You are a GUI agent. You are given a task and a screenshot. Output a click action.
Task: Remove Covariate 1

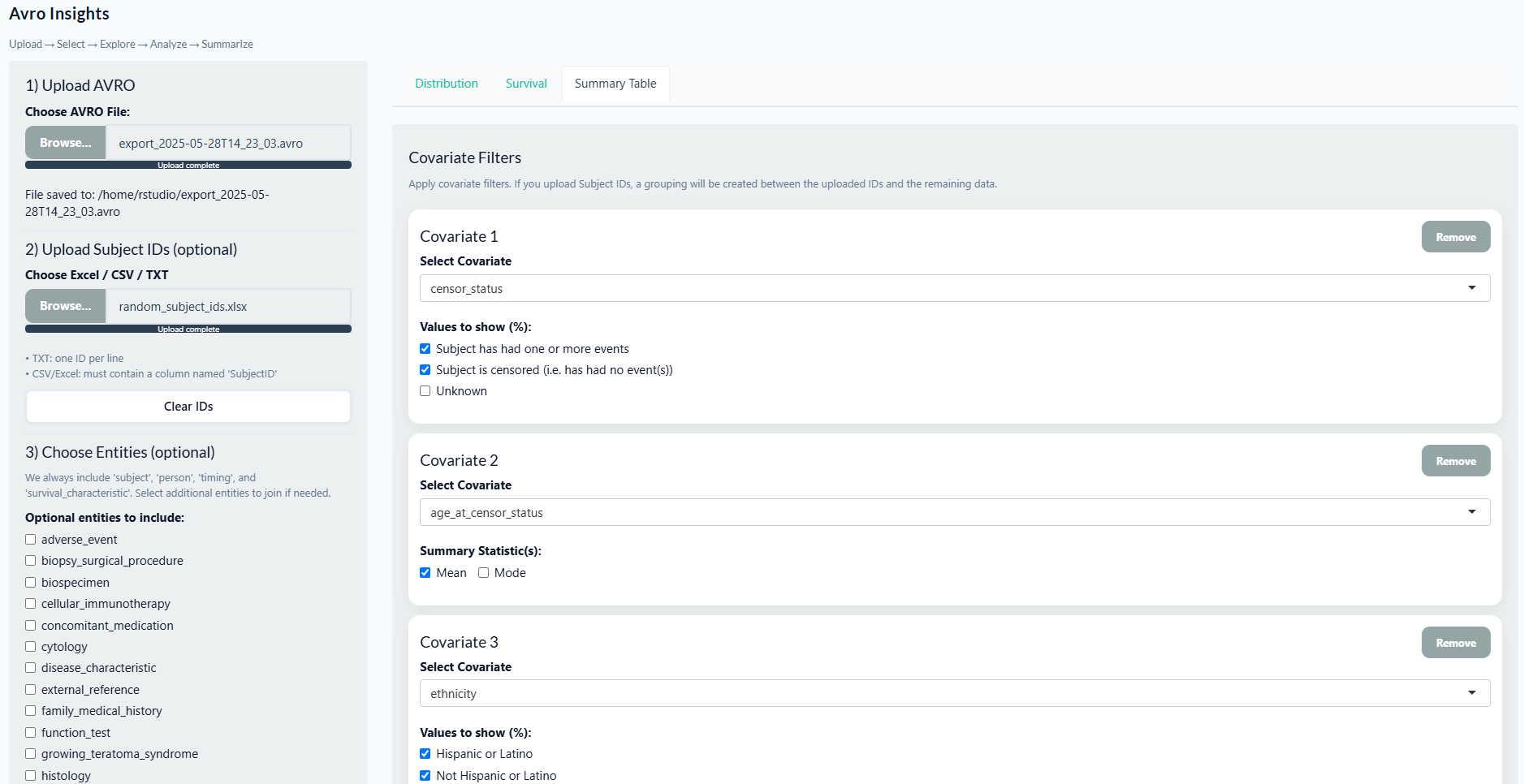(x=1455, y=237)
